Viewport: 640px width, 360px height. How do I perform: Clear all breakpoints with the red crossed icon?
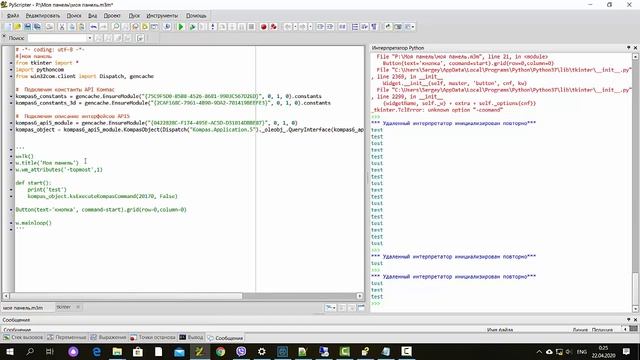(x=273, y=27)
